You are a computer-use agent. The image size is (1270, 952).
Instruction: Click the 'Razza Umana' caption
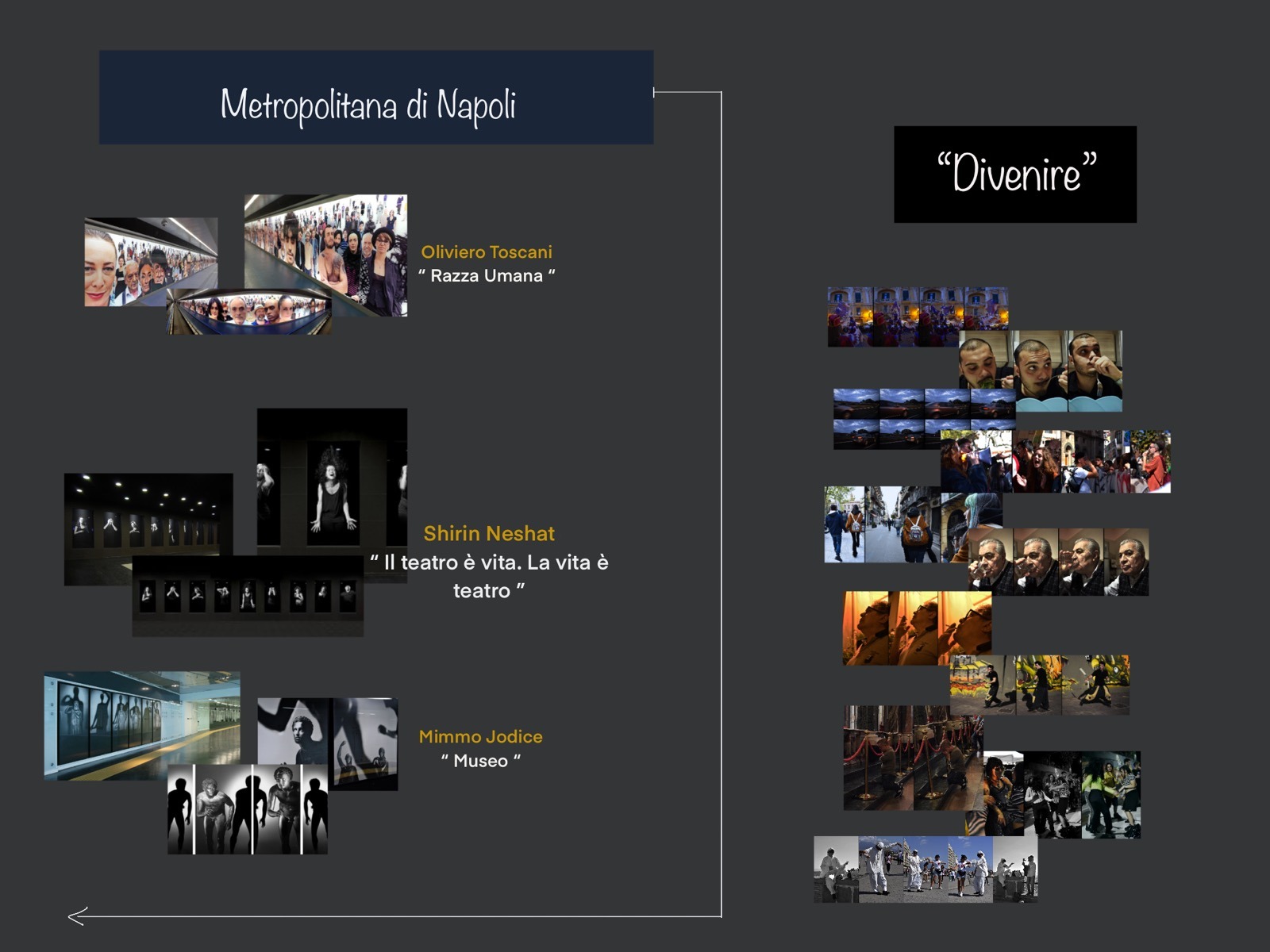click(487, 276)
